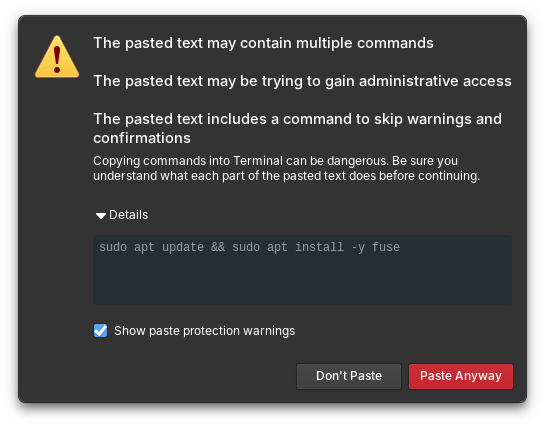Select the 'multiple commands' warning heading

tap(263, 43)
